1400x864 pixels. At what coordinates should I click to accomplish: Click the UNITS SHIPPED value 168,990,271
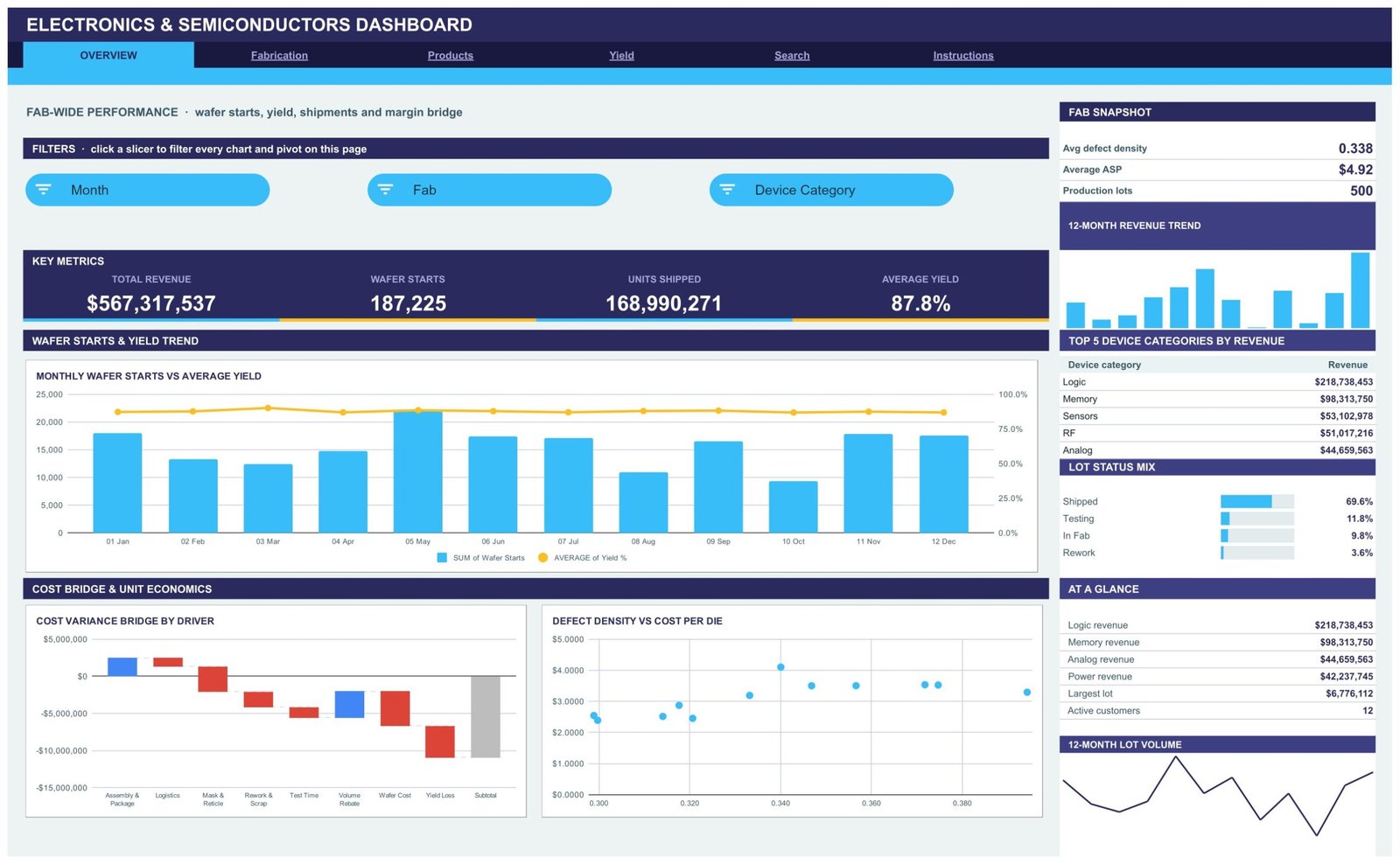pos(664,303)
